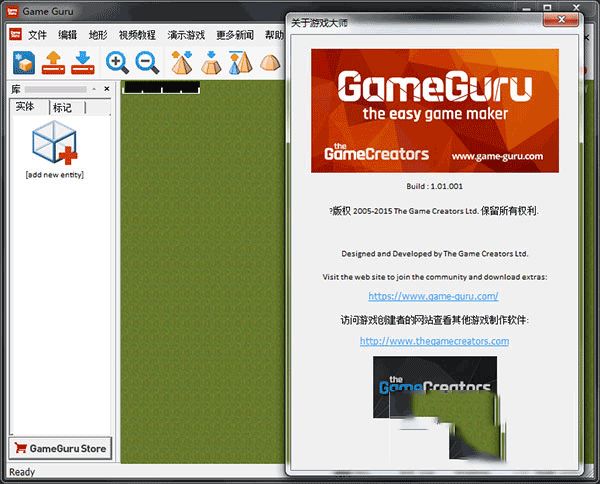This screenshot has height=484, width=600.
Task: Open the http://www.thegamecreators.com link
Action: (x=434, y=341)
